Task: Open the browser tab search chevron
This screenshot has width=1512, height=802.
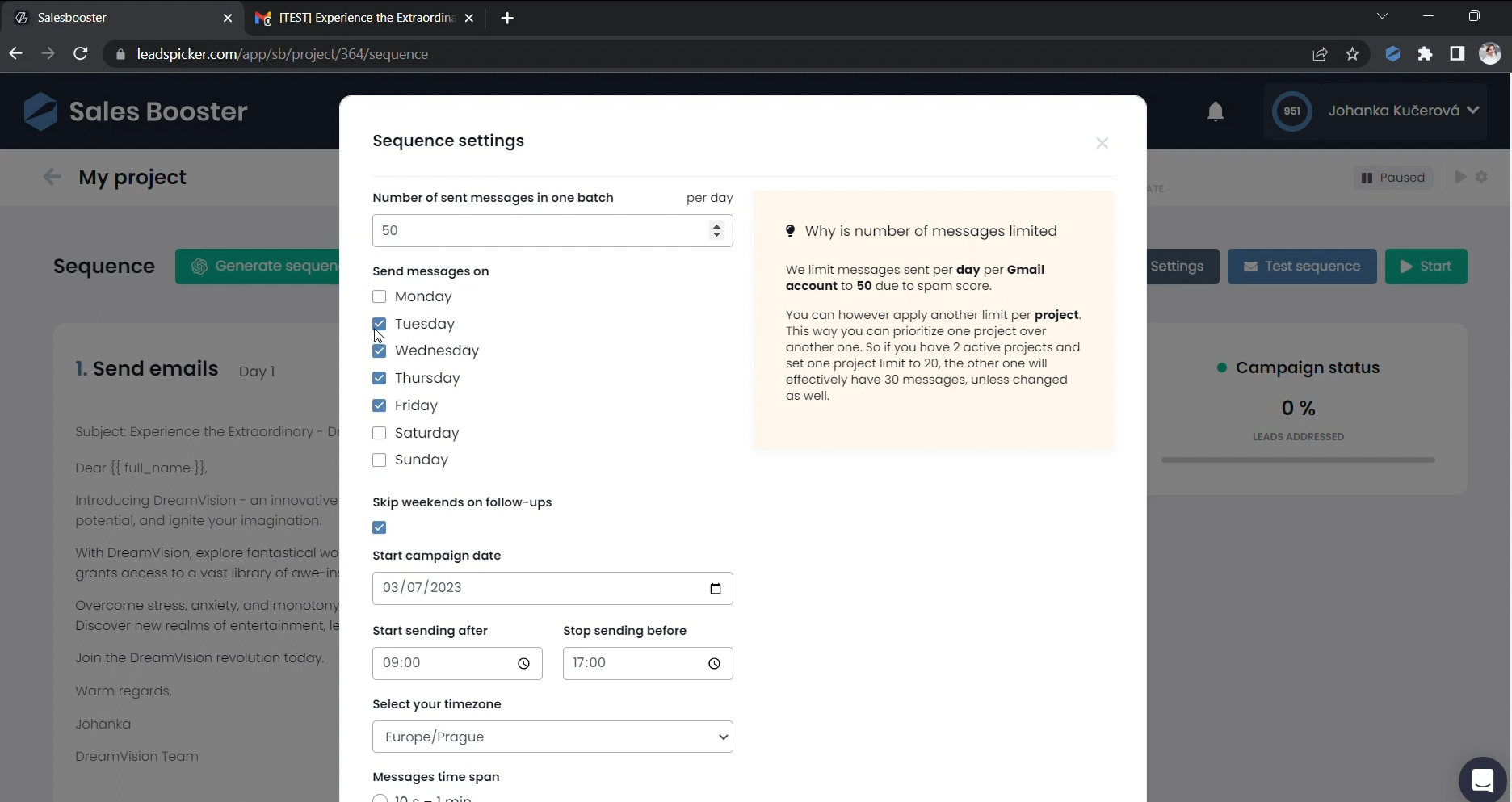Action: (x=1382, y=16)
